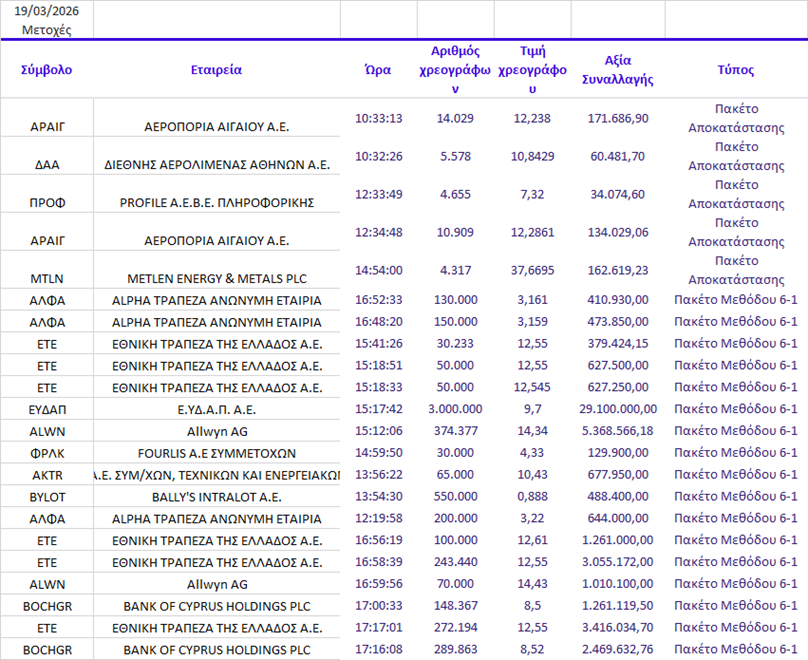Click the value cell 34.074,60
Image resolution: width=808 pixels, height=660 pixels.
tap(618, 194)
